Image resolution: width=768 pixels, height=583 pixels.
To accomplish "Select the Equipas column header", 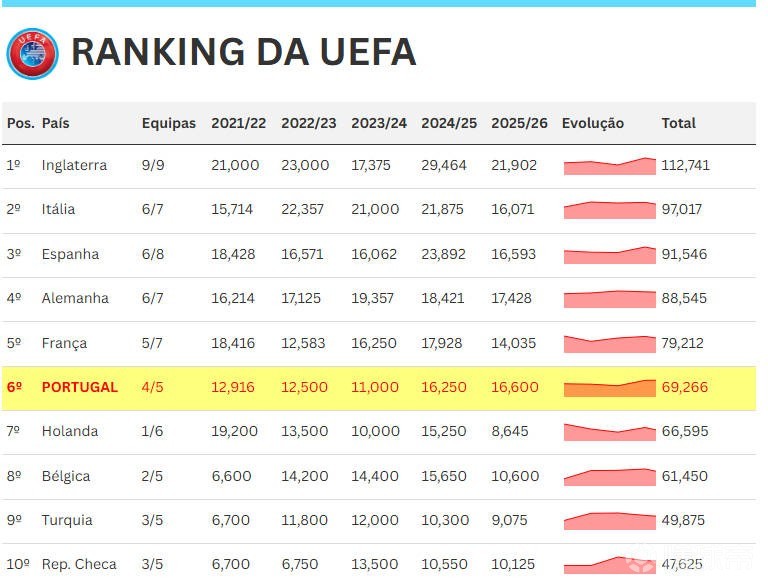I will pyautogui.click(x=168, y=123).
